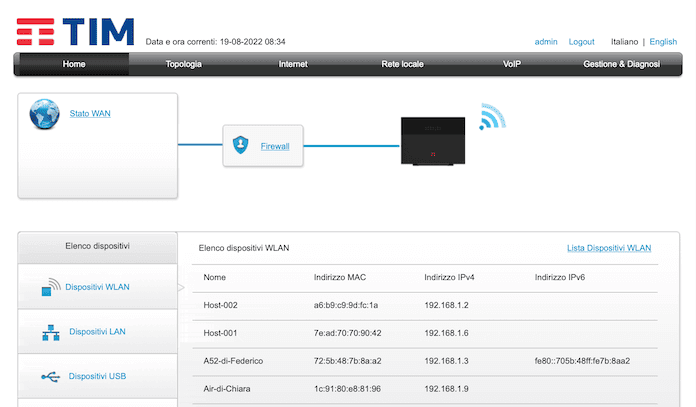Click the Indirizzo IPv4 column header
The image size is (696, 407).
coord(449,277)
